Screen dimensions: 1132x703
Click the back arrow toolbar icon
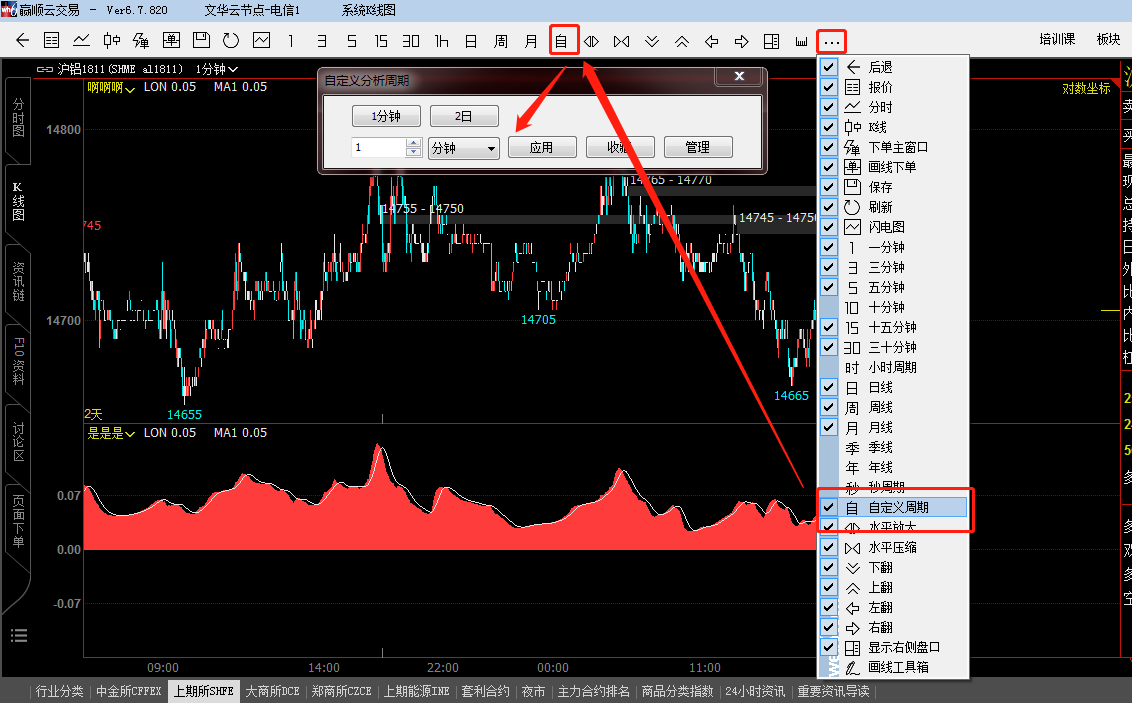pos(23,41)
